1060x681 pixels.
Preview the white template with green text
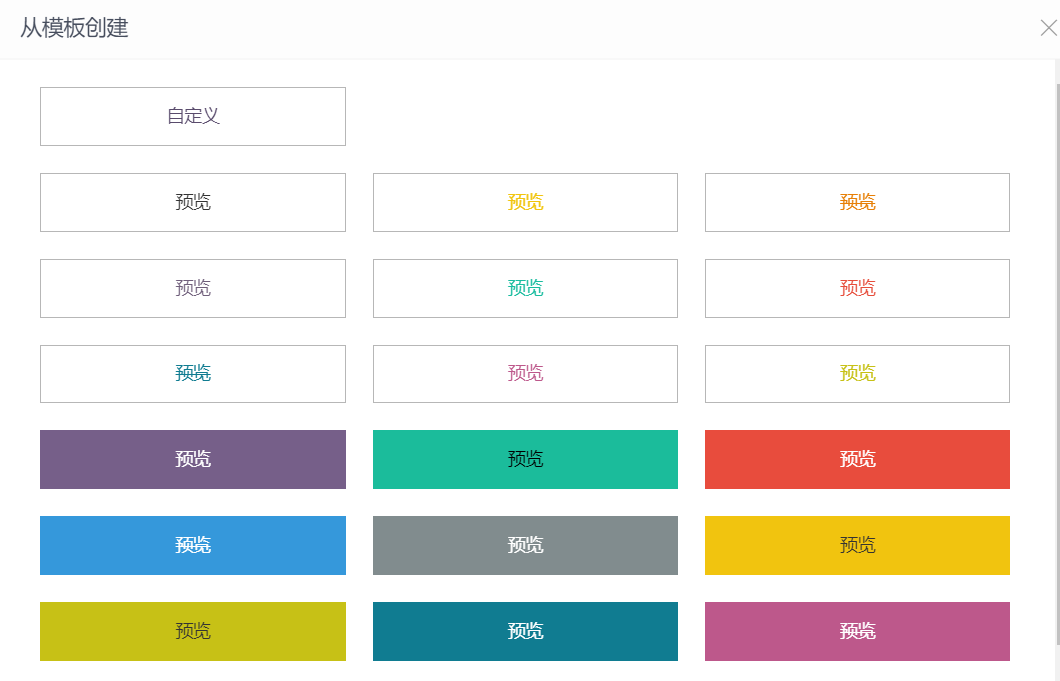click(x=525, y=288)
